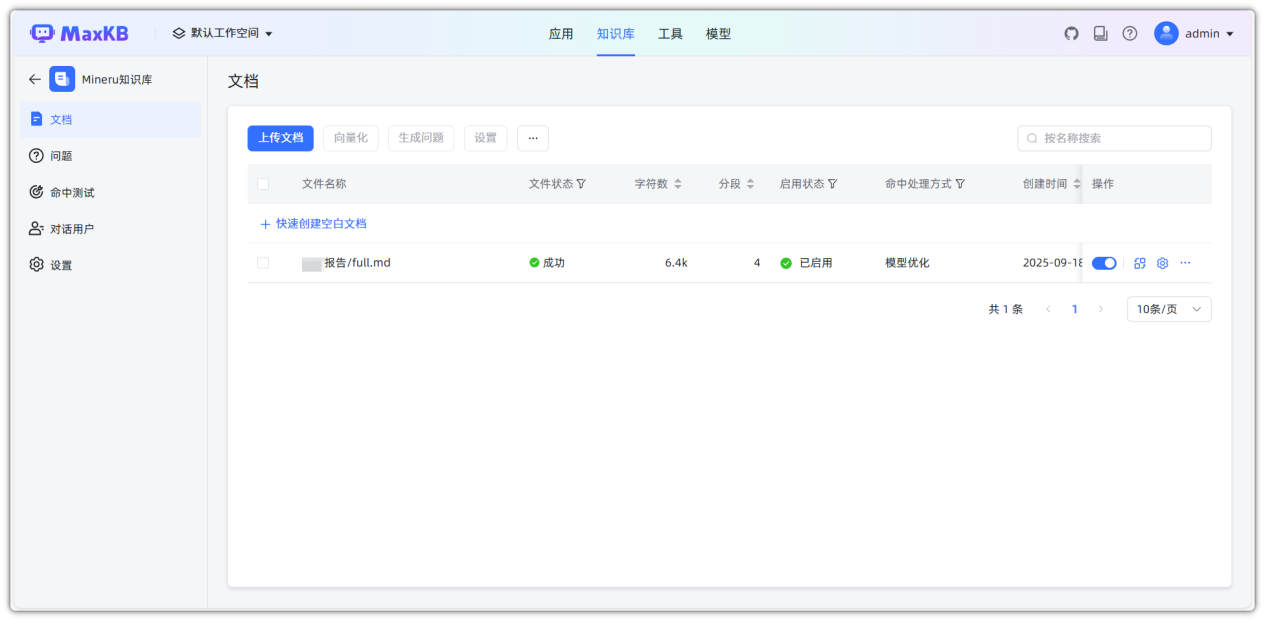This screenshot has width=1265, height=621.
Task: Click the filter icon next to 文件状态
Action: [x=581, y=184]
